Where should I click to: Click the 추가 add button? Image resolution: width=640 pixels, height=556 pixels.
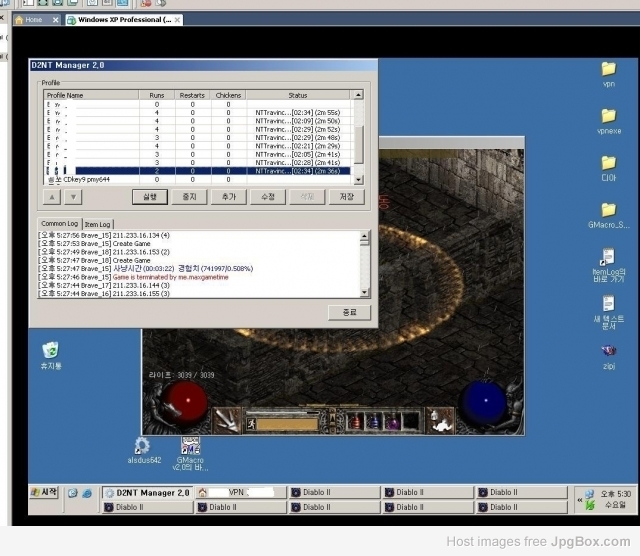click(x=229, y=197)
